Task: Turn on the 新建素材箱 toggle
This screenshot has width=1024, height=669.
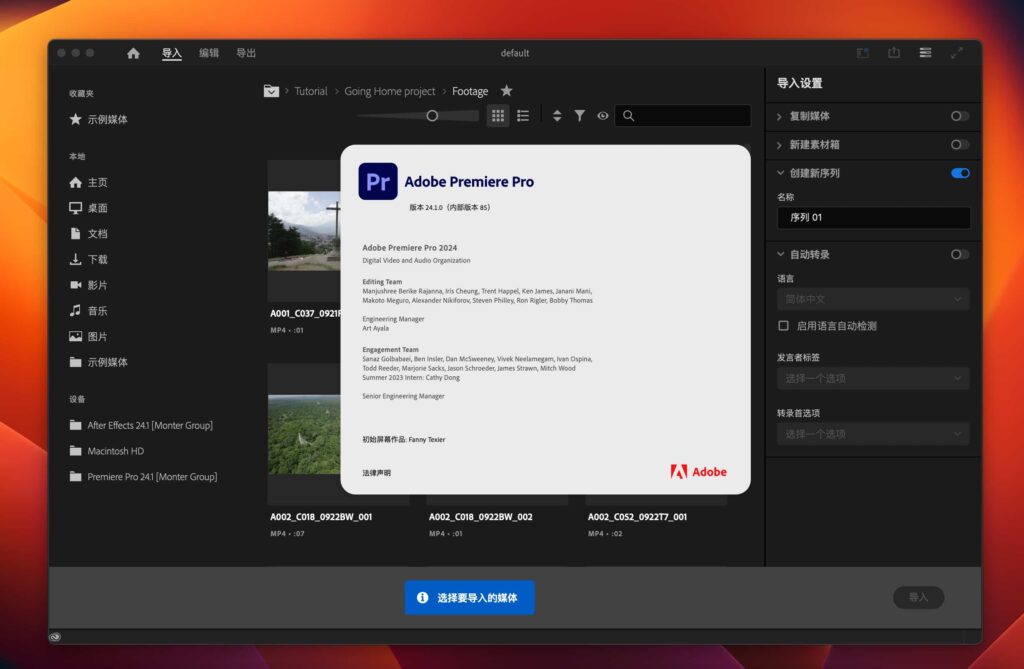Action: [960, 144]
